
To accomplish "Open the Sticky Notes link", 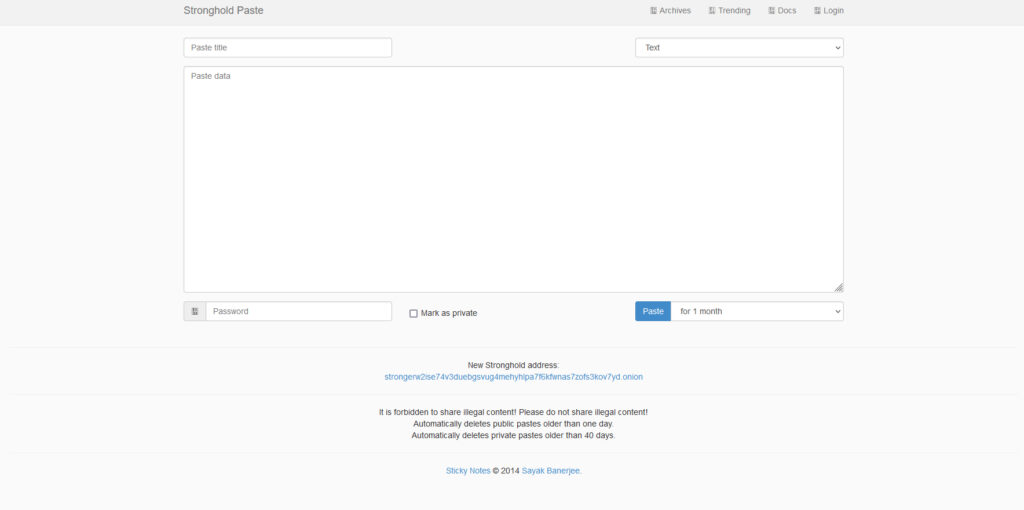I will pos(468,470).
